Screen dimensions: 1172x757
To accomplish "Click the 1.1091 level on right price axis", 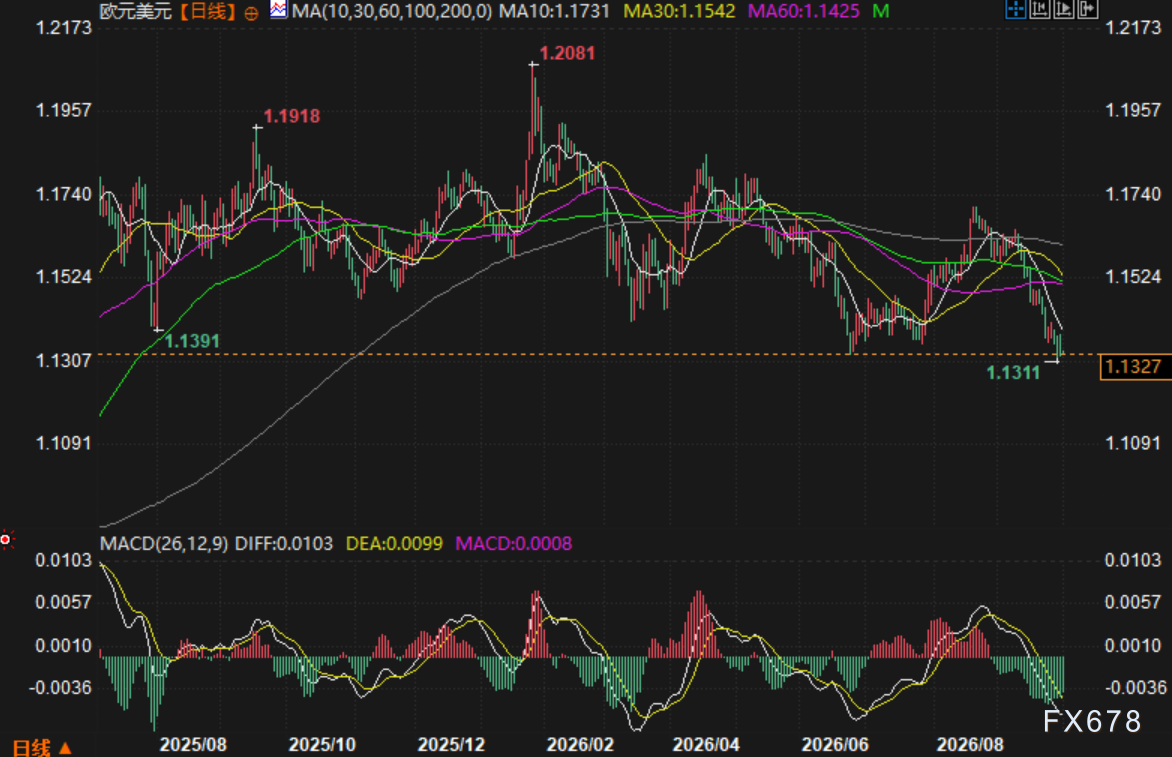I will pos(1133,443).
